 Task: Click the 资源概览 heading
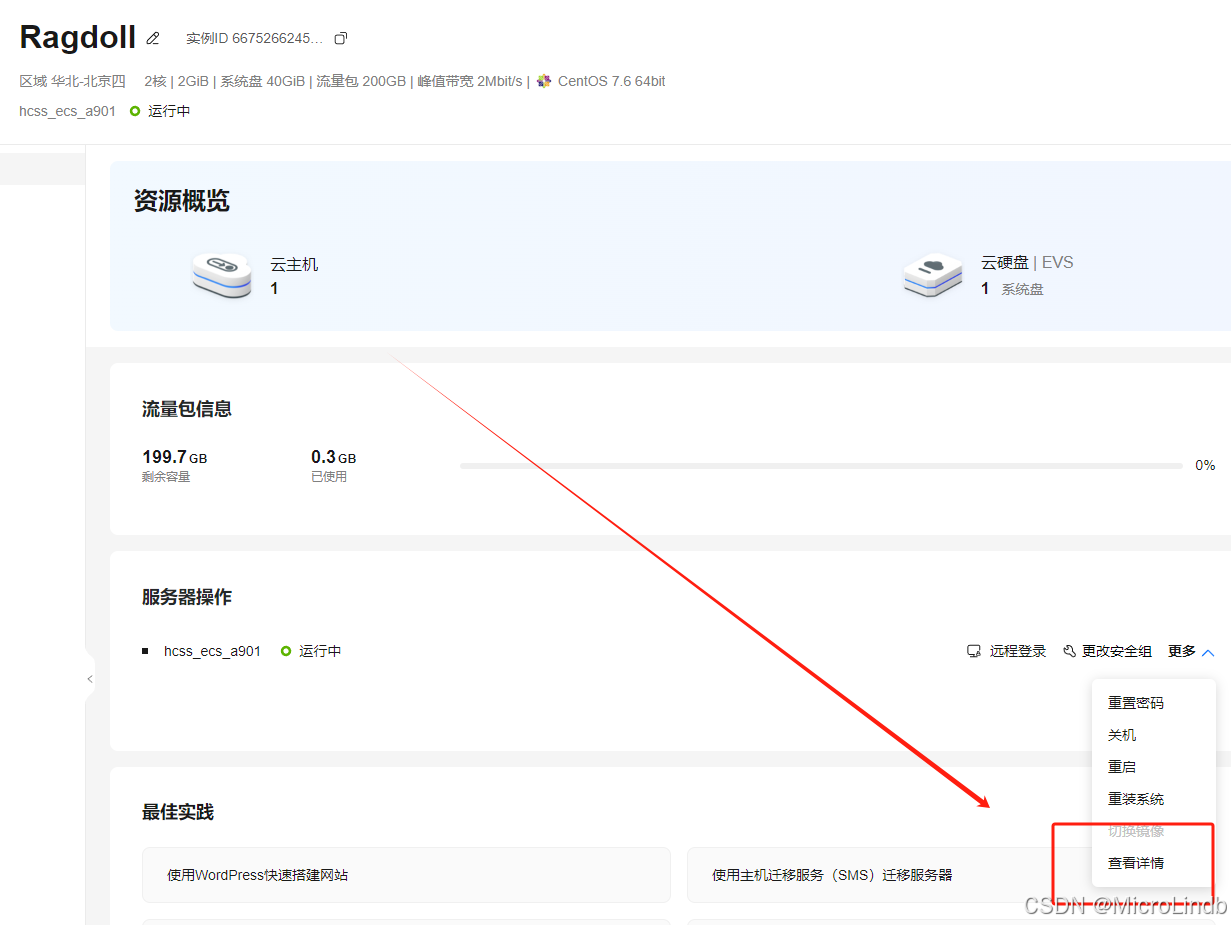click(182, 201)
